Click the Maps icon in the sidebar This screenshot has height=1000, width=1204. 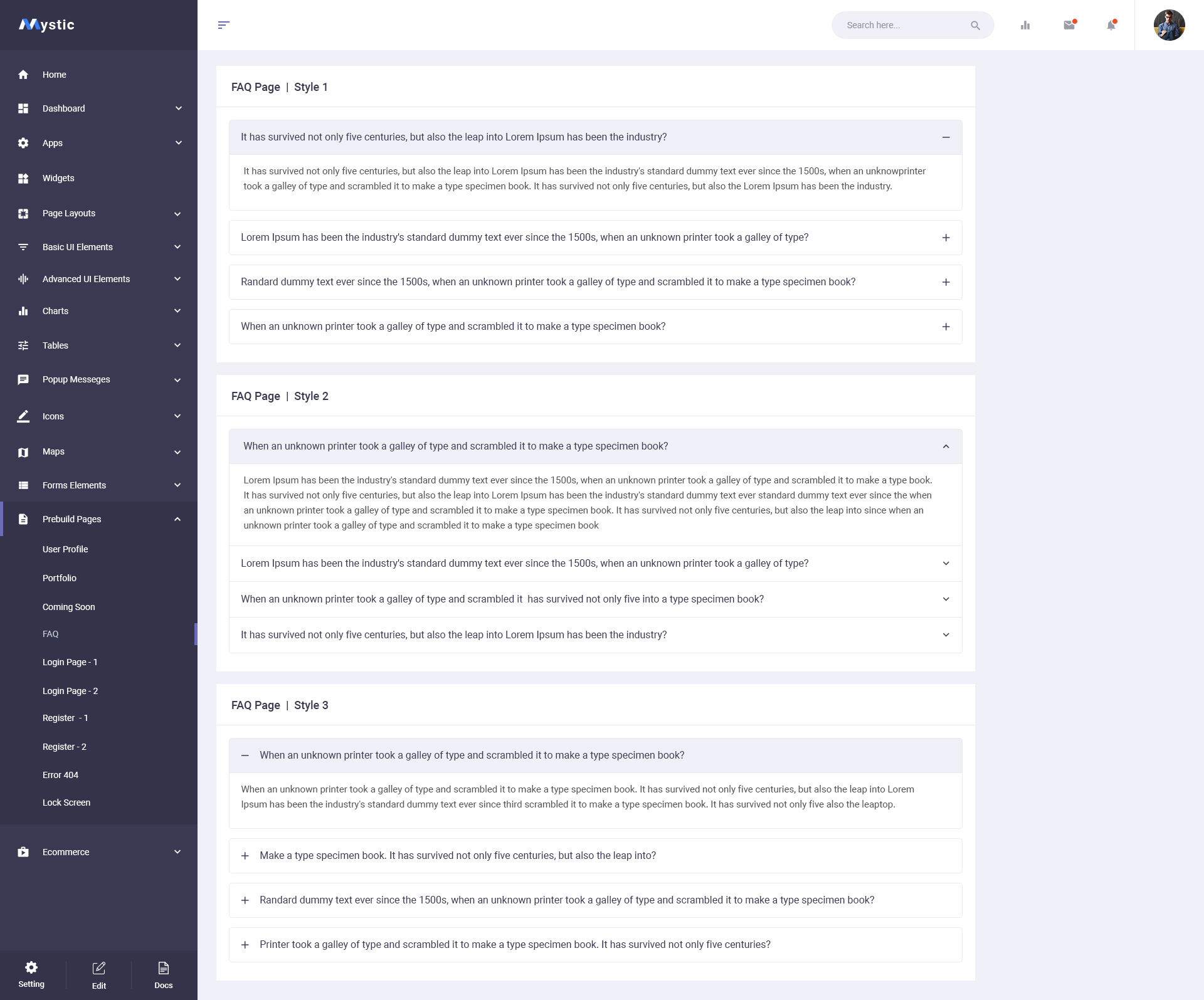tap(23, 451)
